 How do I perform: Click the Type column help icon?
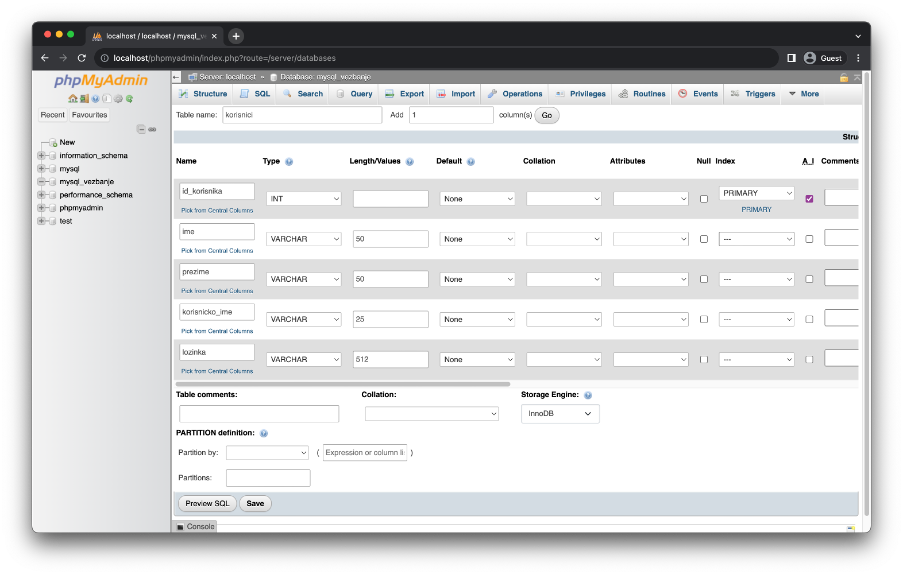tap(289, 161)
